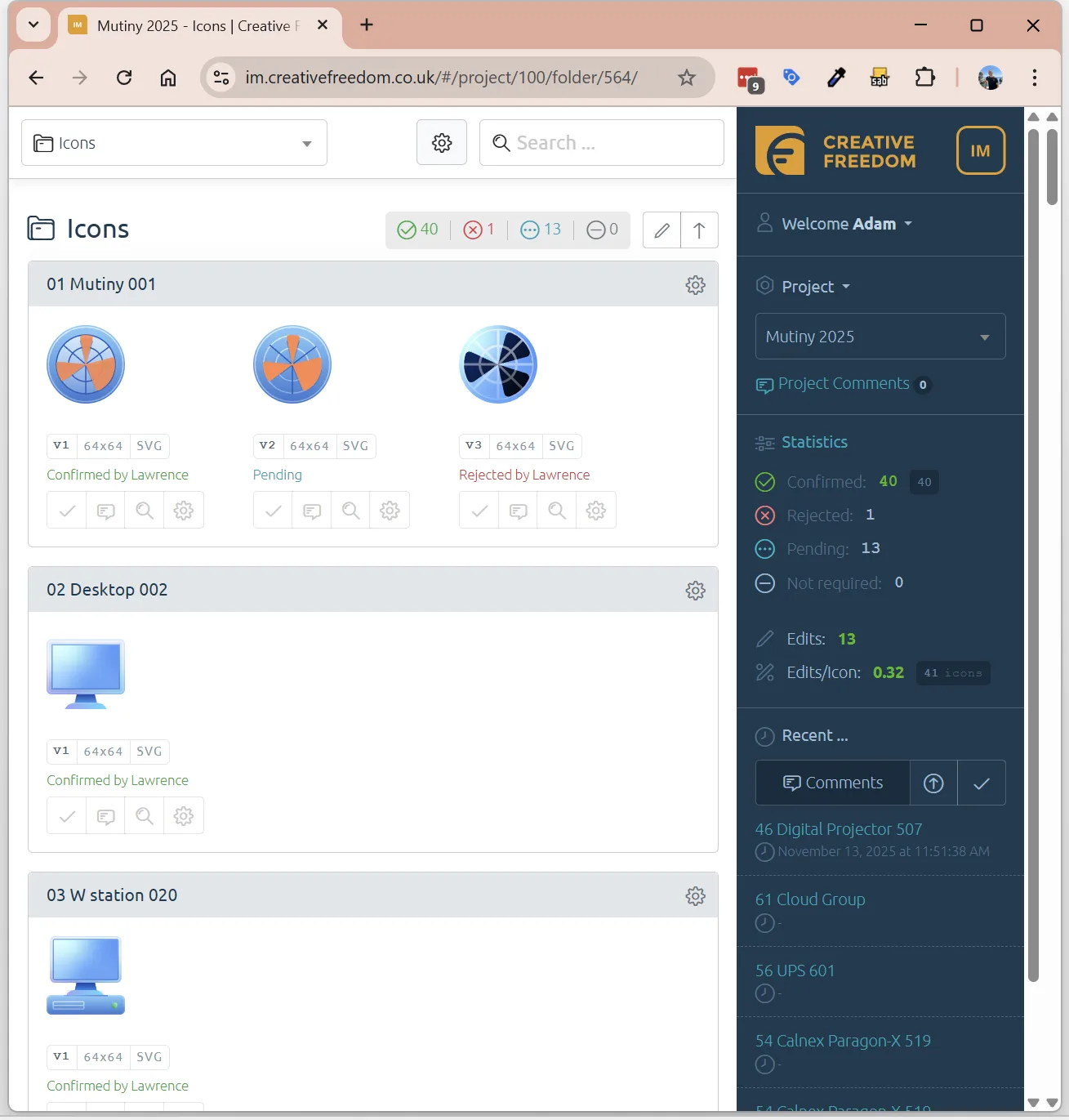The image size is (1069, 1120).
Task: Switch to the Comments tab under Recent
Action: pos(831,782)
